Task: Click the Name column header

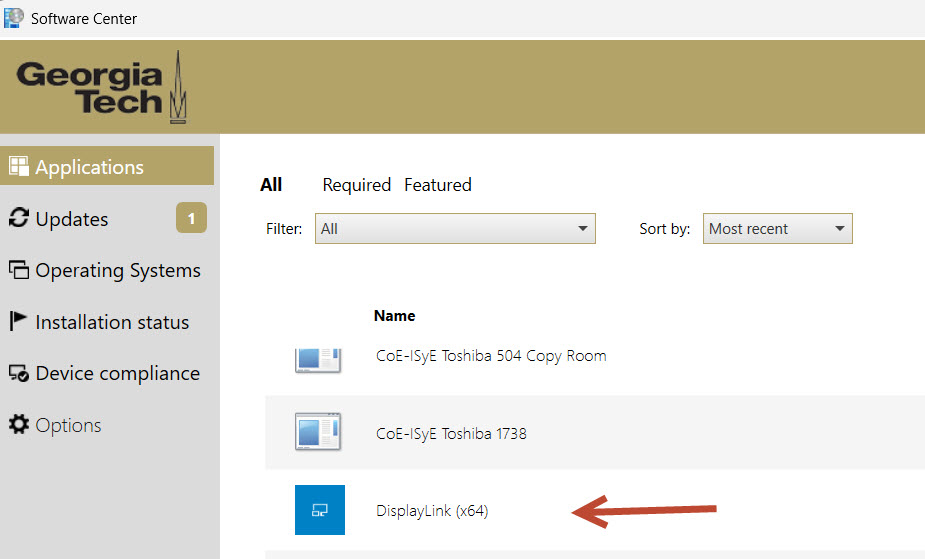Action: [394, 315]
